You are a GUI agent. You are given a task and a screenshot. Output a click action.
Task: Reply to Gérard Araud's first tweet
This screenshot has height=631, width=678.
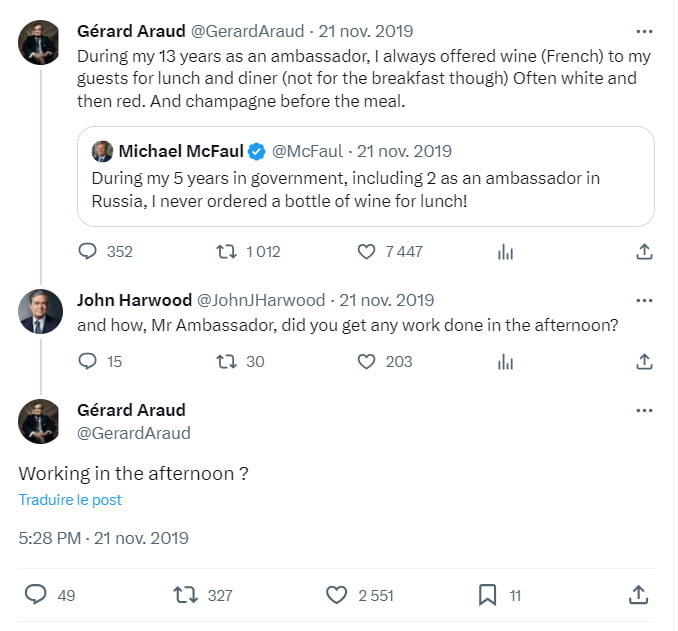pyautogui.click(x=88, y=252)
